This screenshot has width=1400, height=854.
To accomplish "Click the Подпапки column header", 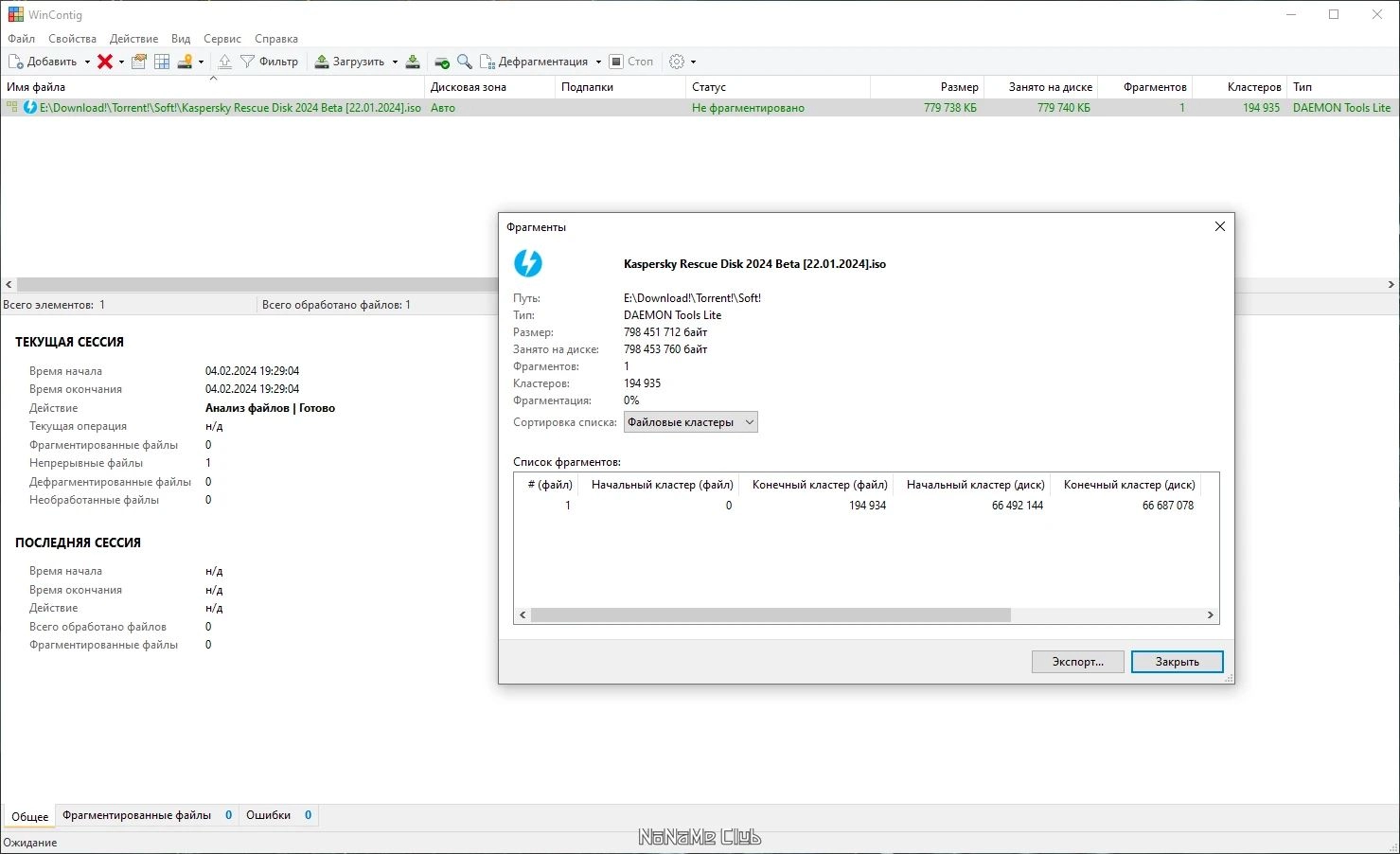I will pyautogui.click(x=620, y=87).
